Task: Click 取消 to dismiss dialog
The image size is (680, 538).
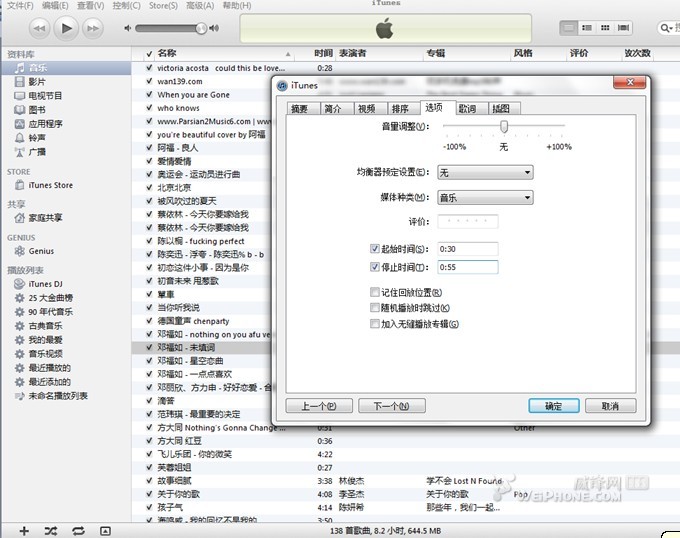Action: pos(611,406)
